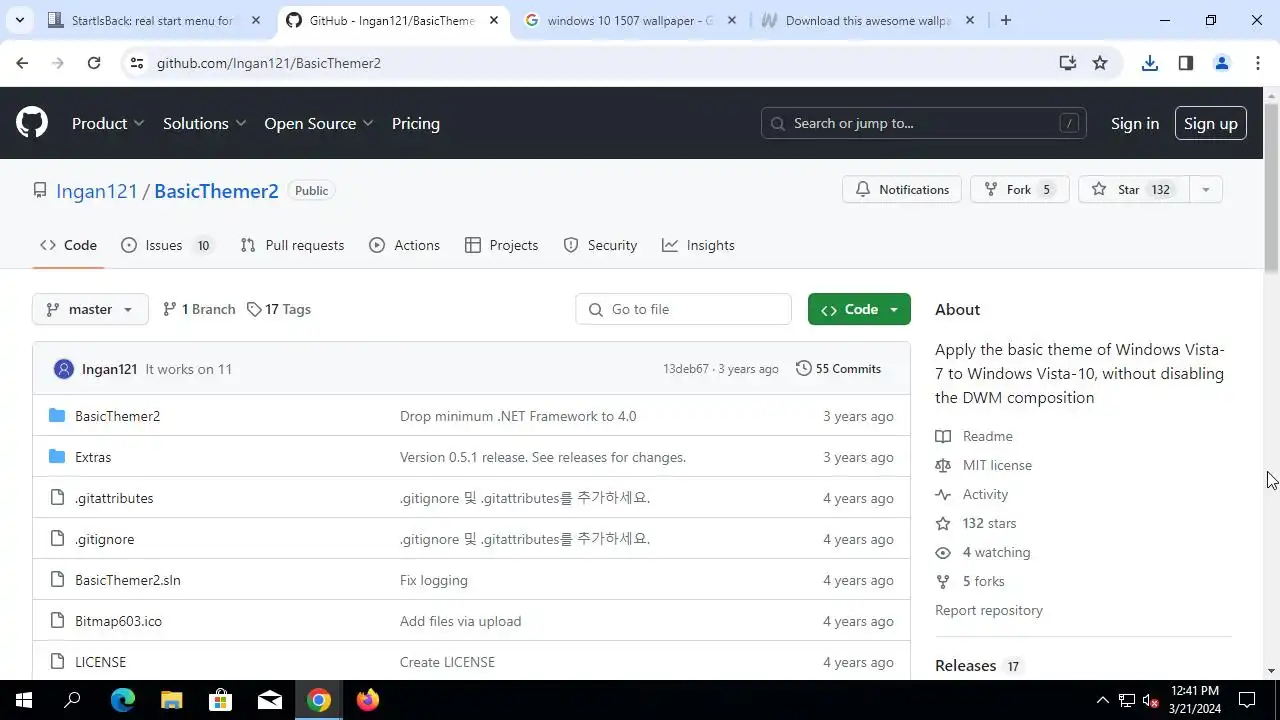The width and height of the screenshot is (1280, 720).
Task: Open the notification center icon
Action: (1247, 700)
